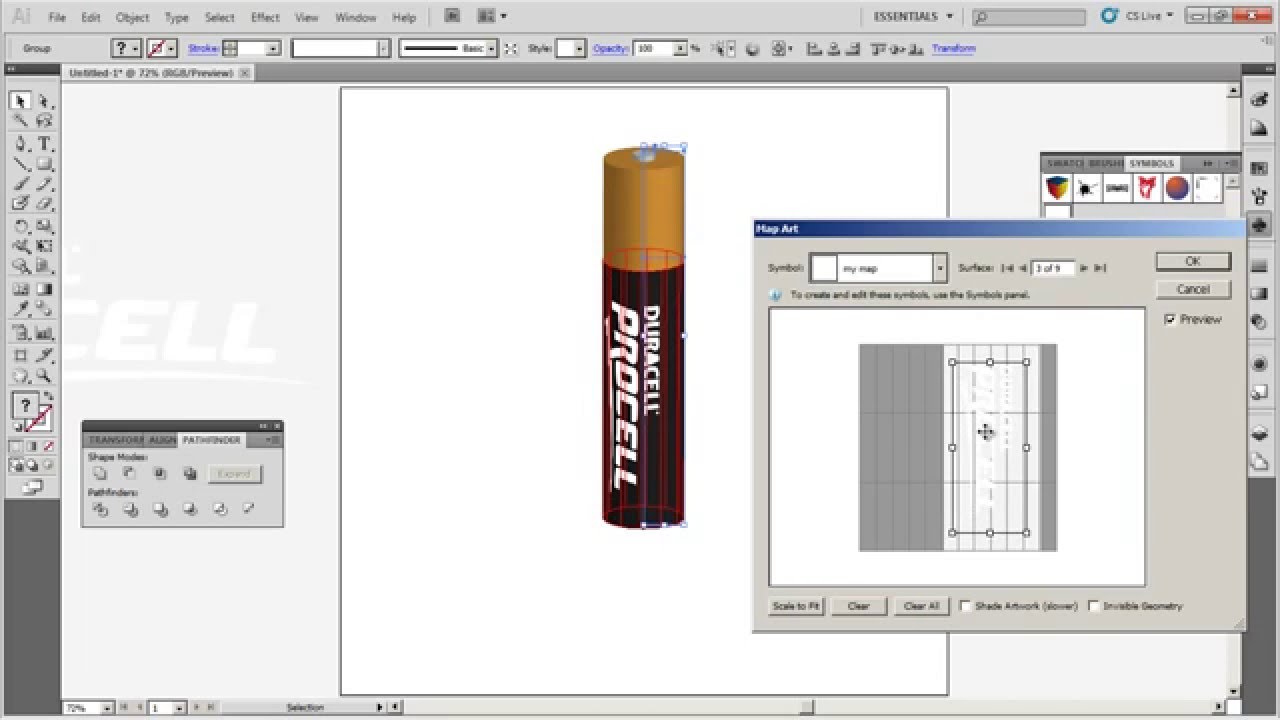This screenshot has height=720, width=1280.
Task: Select the Selection tool arrow
Action: (x=21, y=102)
